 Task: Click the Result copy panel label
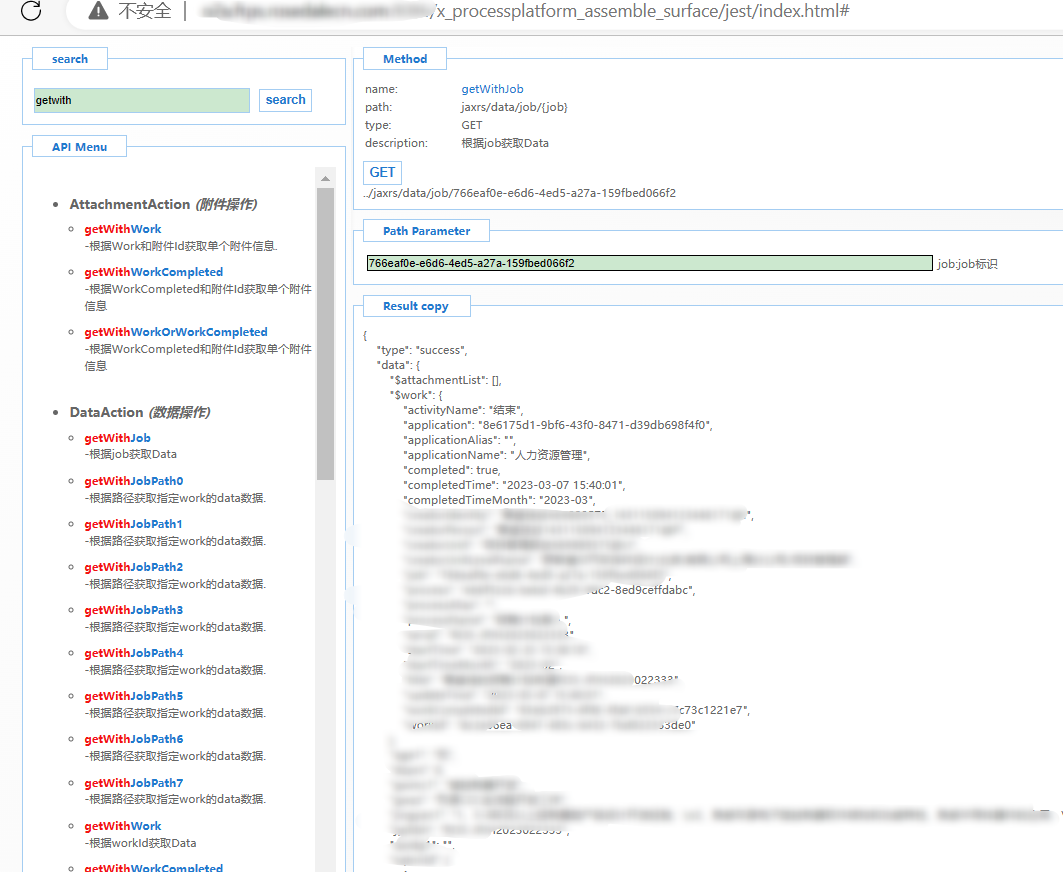pos(415,306)
